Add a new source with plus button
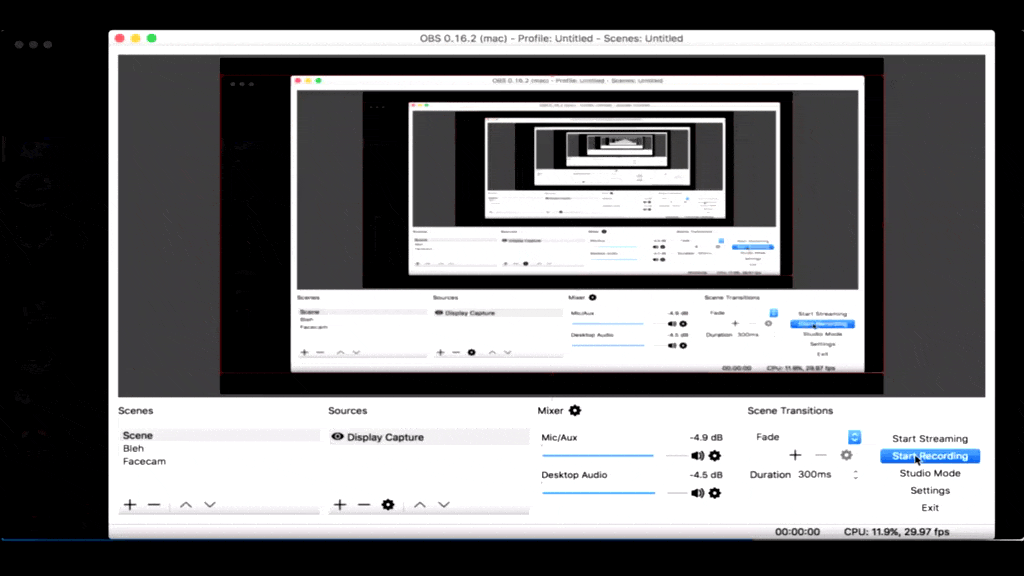 [340, 505]
